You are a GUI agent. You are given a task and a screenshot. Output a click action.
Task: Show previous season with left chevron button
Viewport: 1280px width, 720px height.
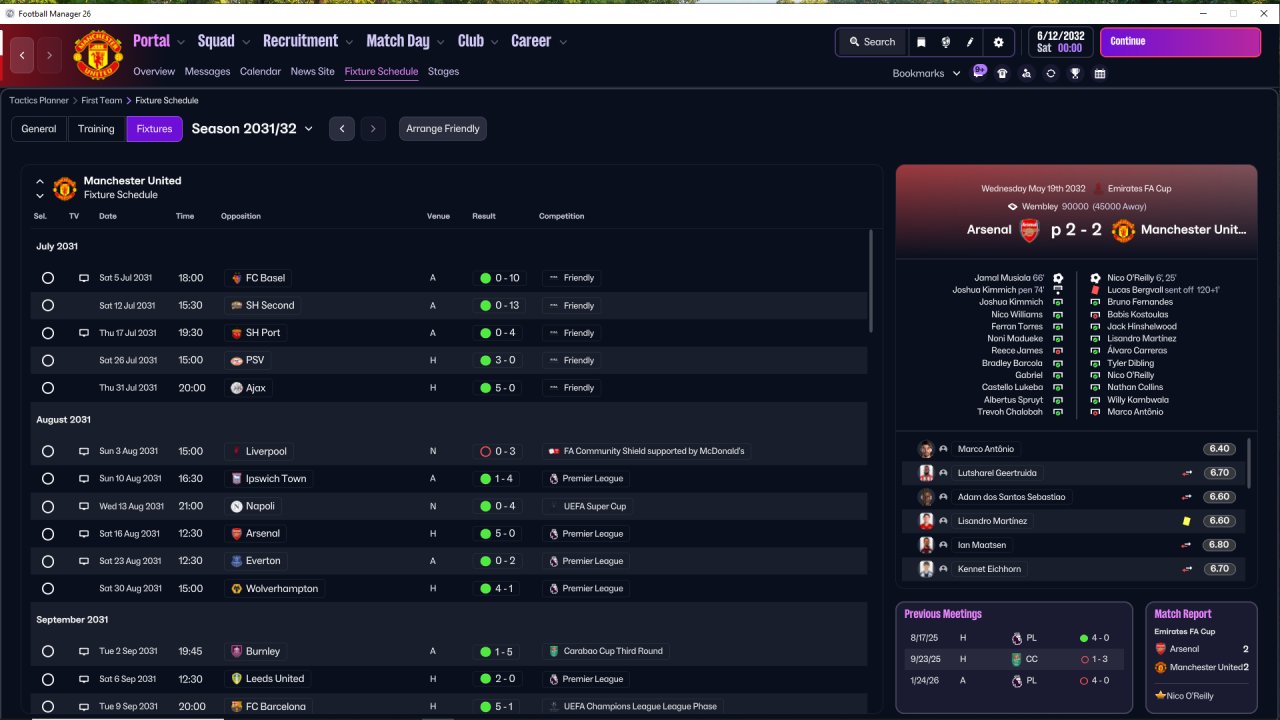point(342,128)
